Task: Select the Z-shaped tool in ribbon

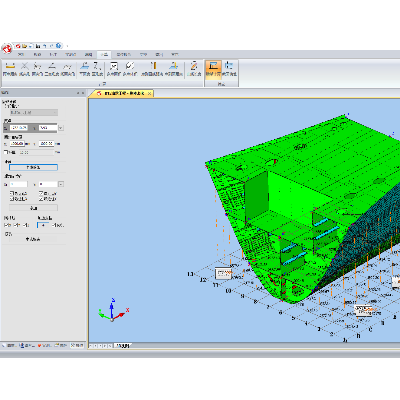Action: (97, 69)
